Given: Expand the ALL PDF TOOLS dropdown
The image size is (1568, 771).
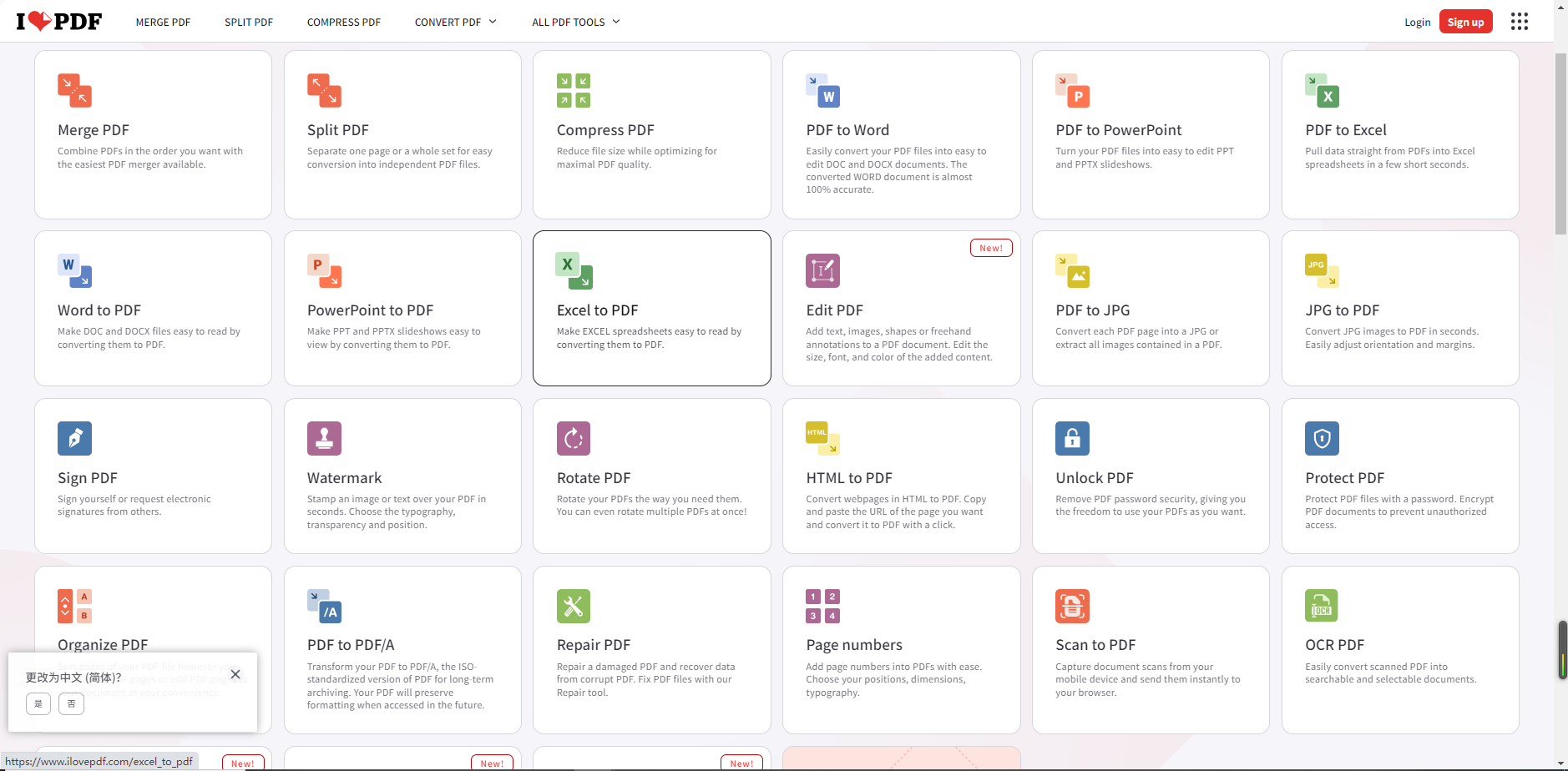Looking at the screenshot, I should coord(576,23).
